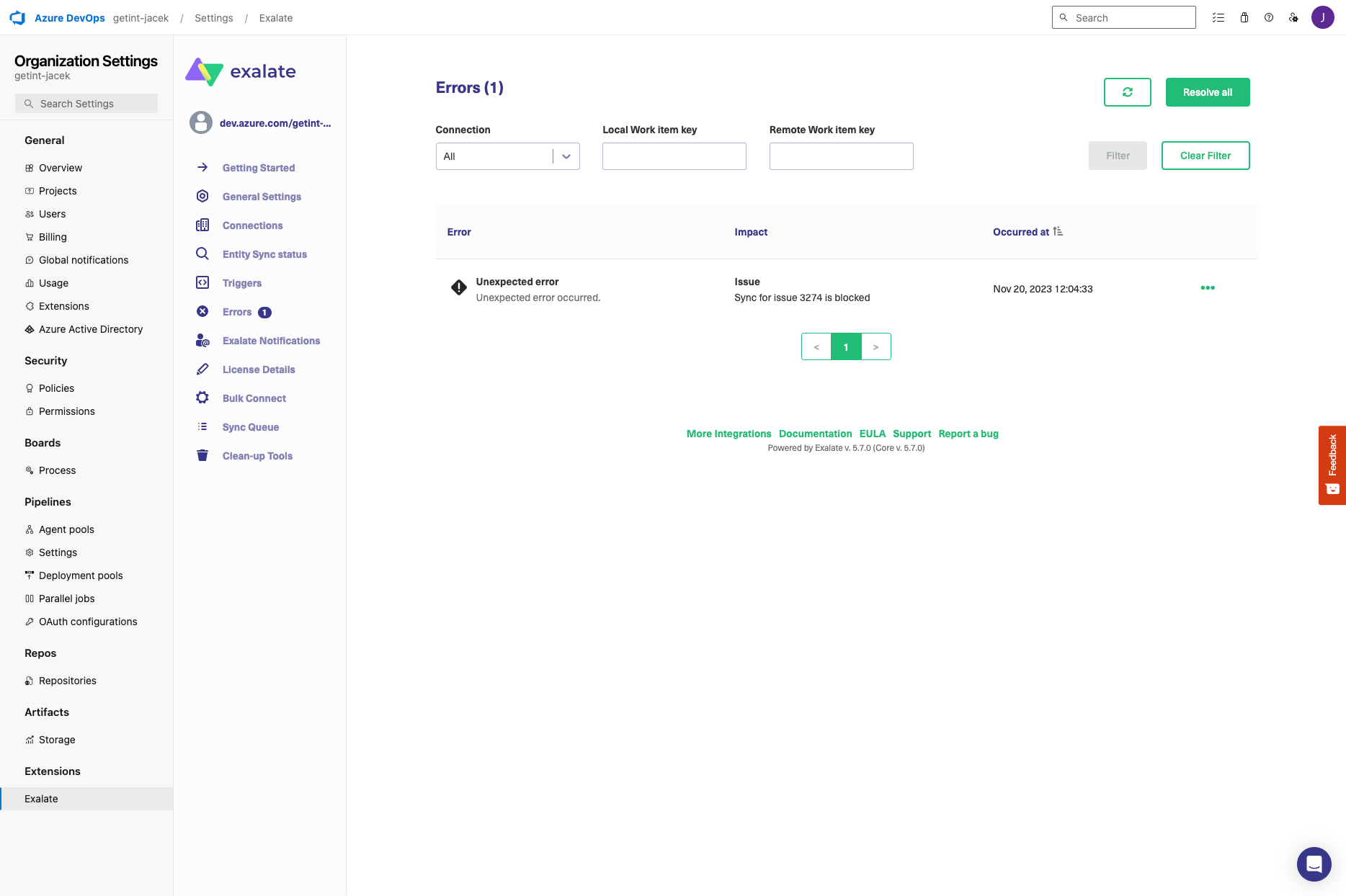Open the work items list icon in header
1346x896 pixels.
coord(1218,18)
